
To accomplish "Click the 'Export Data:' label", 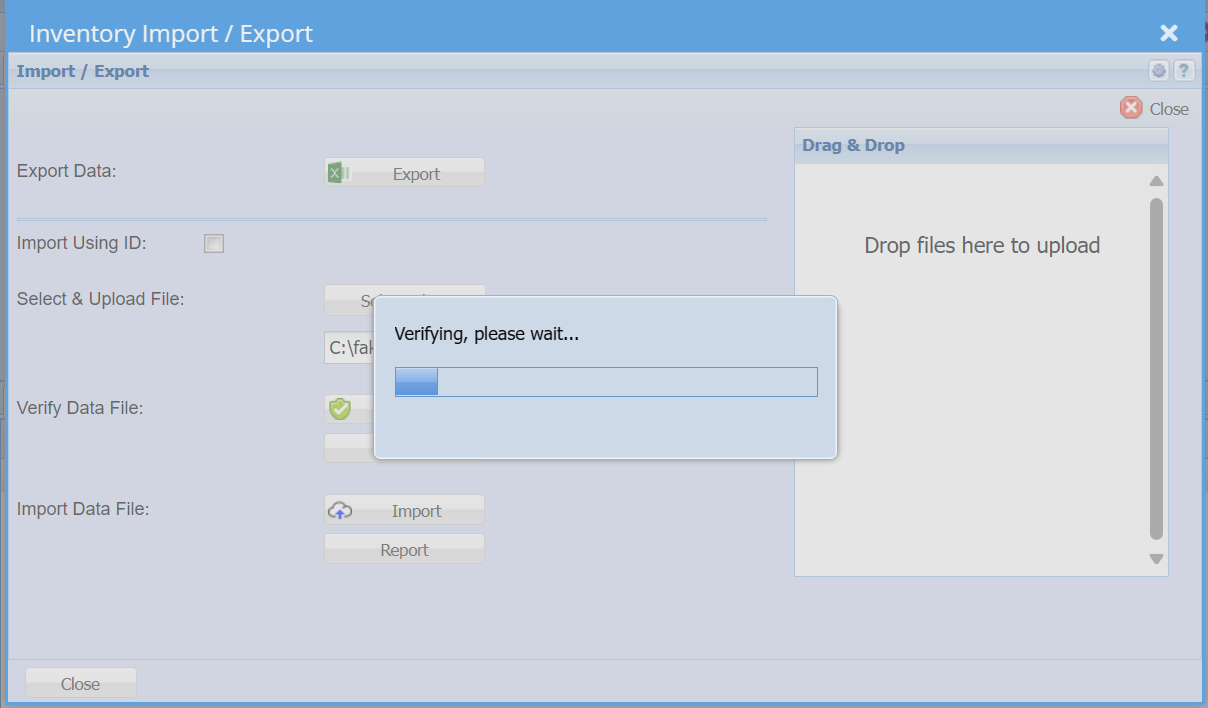I will point(67,171).
